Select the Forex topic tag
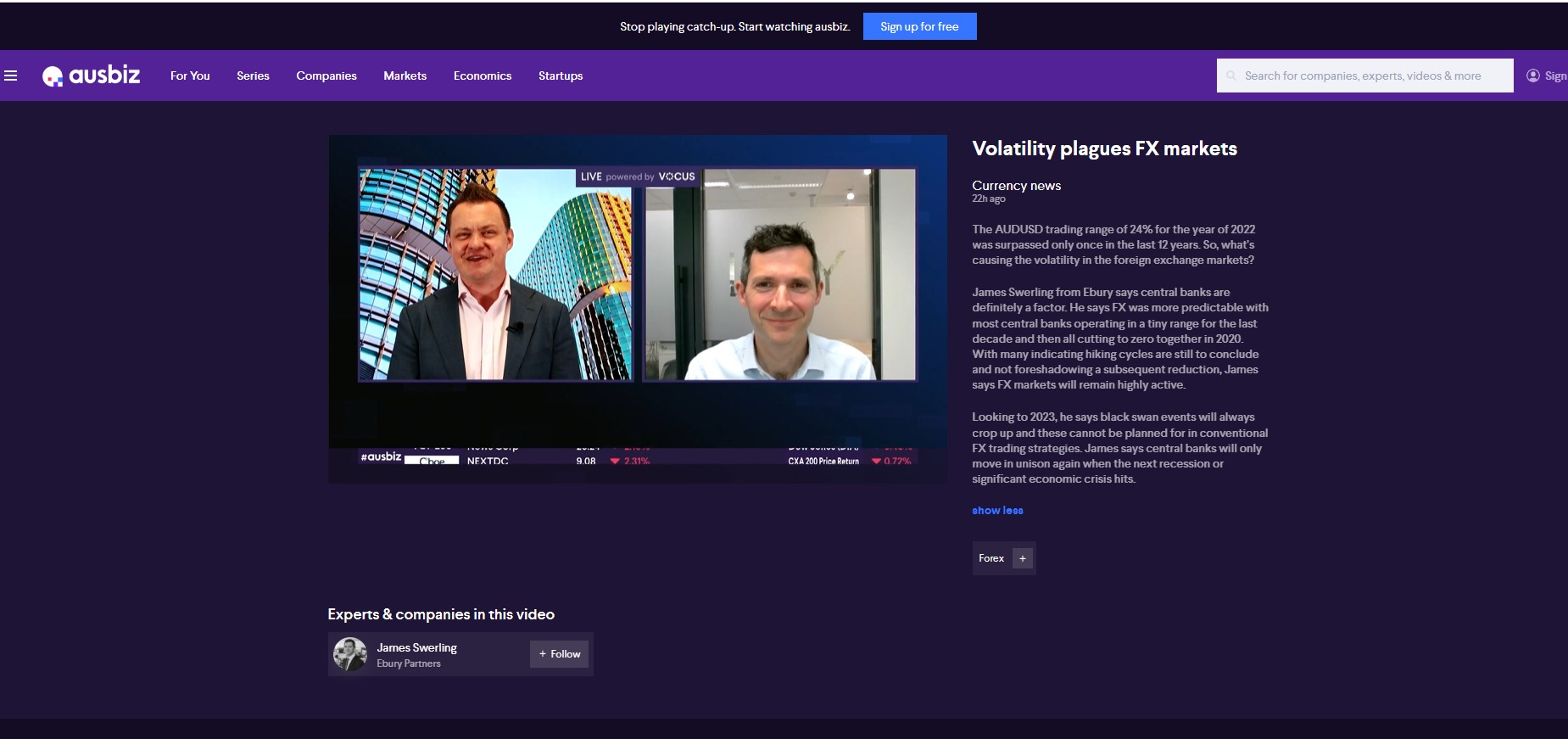 (x=991, y=558)
